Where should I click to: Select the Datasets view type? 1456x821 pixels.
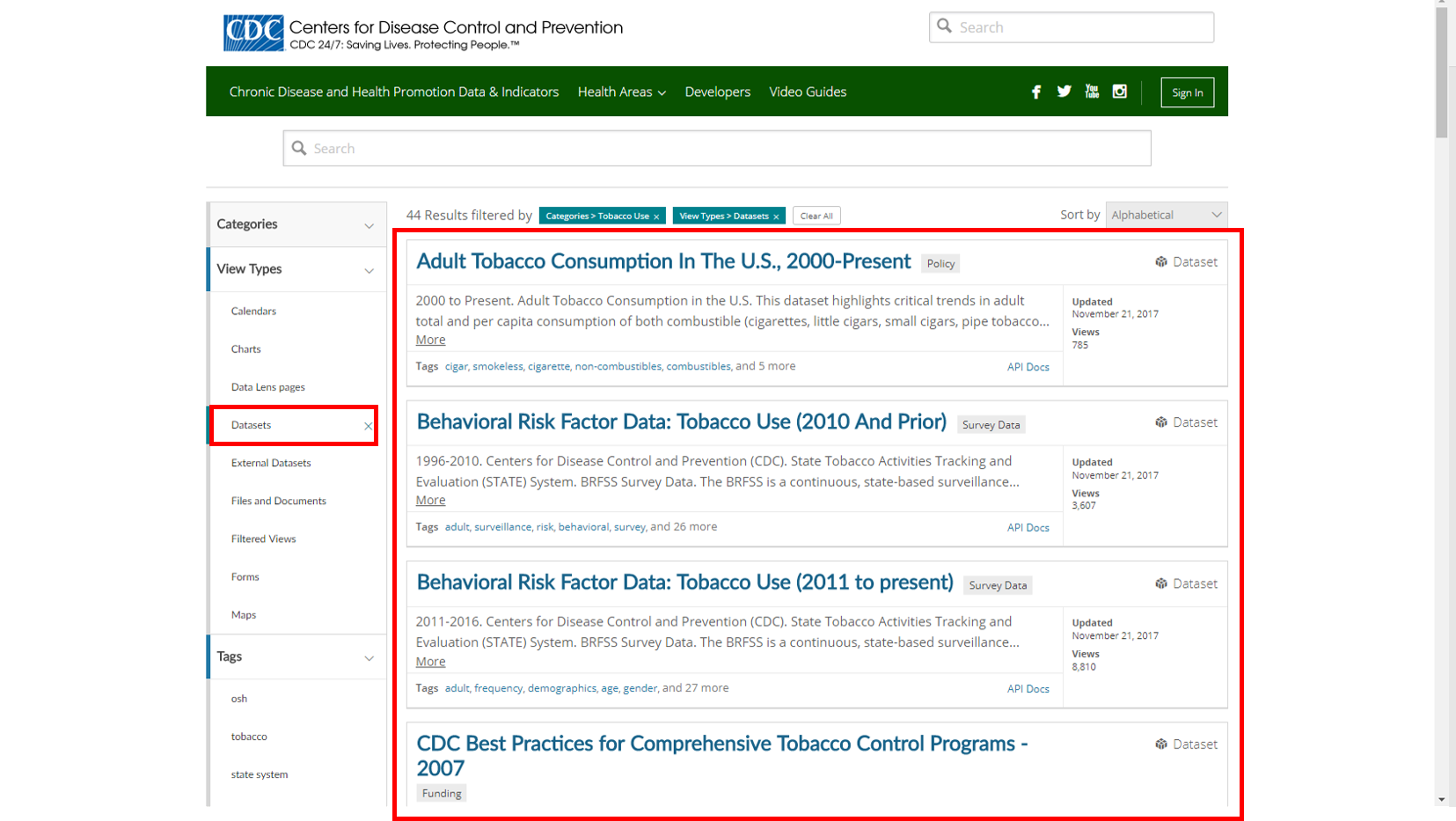click(x=252, y=425)
